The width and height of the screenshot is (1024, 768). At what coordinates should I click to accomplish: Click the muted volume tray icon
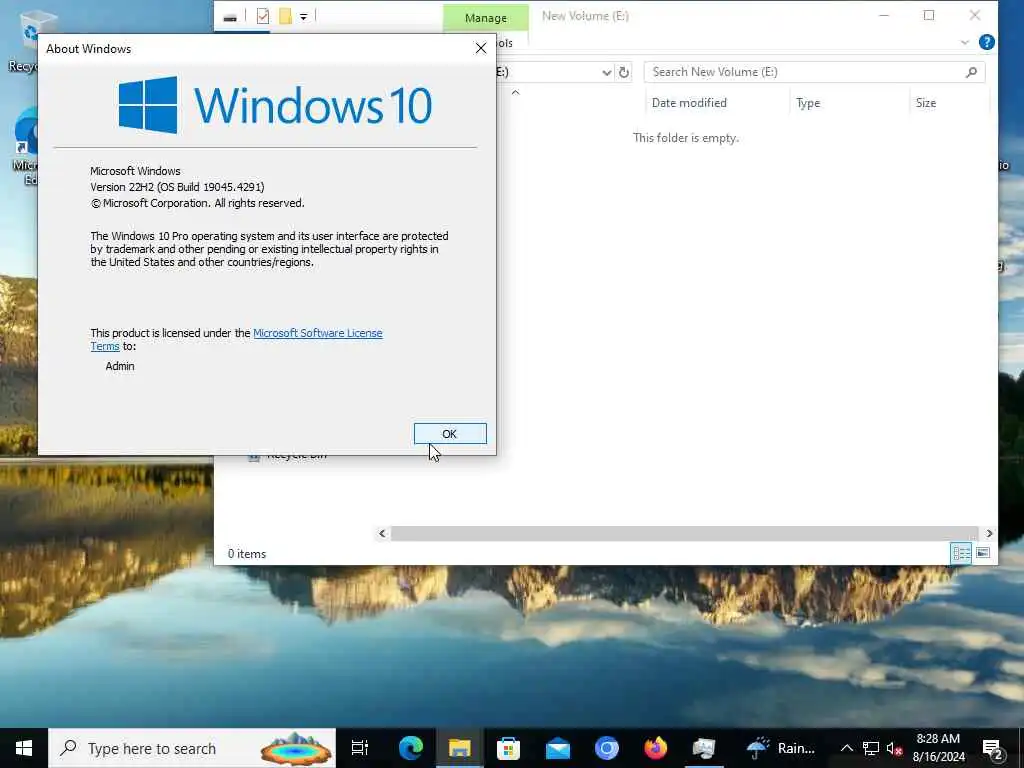click(894, 748)
